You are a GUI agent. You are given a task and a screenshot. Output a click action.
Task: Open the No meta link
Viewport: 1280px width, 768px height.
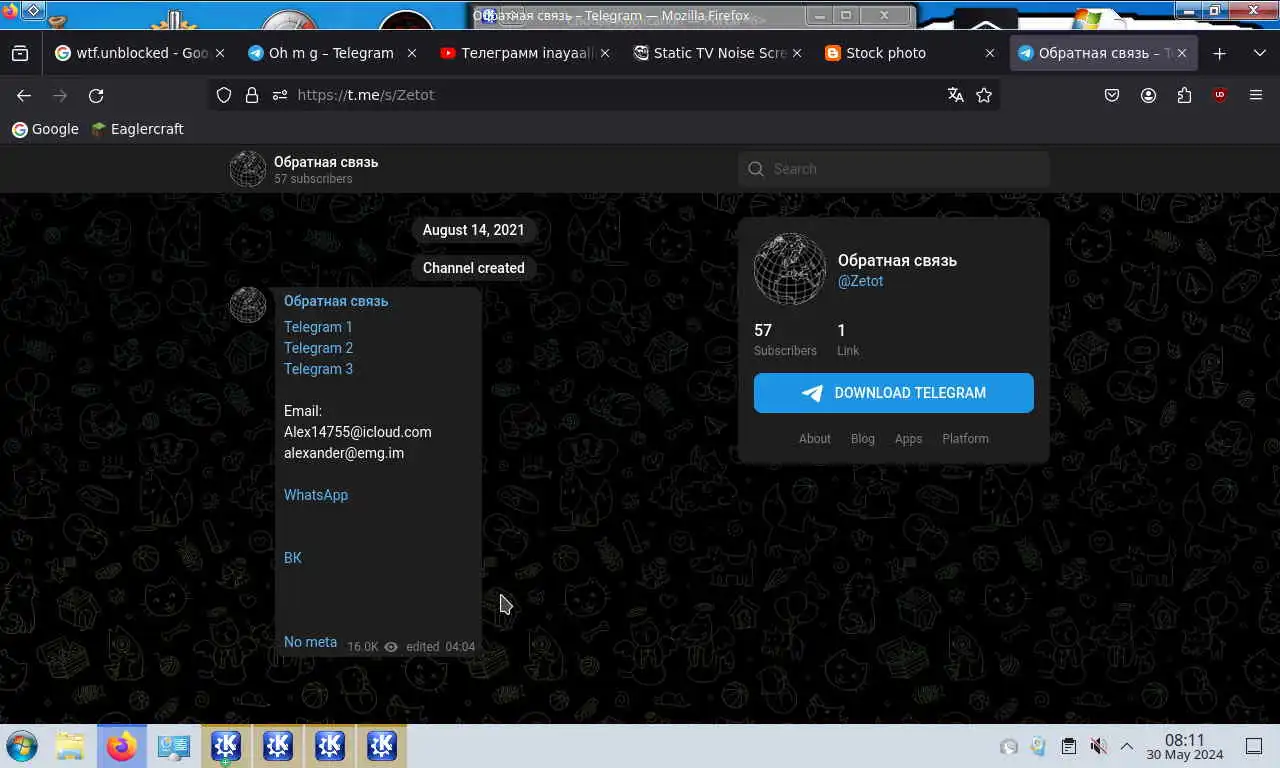310,642
